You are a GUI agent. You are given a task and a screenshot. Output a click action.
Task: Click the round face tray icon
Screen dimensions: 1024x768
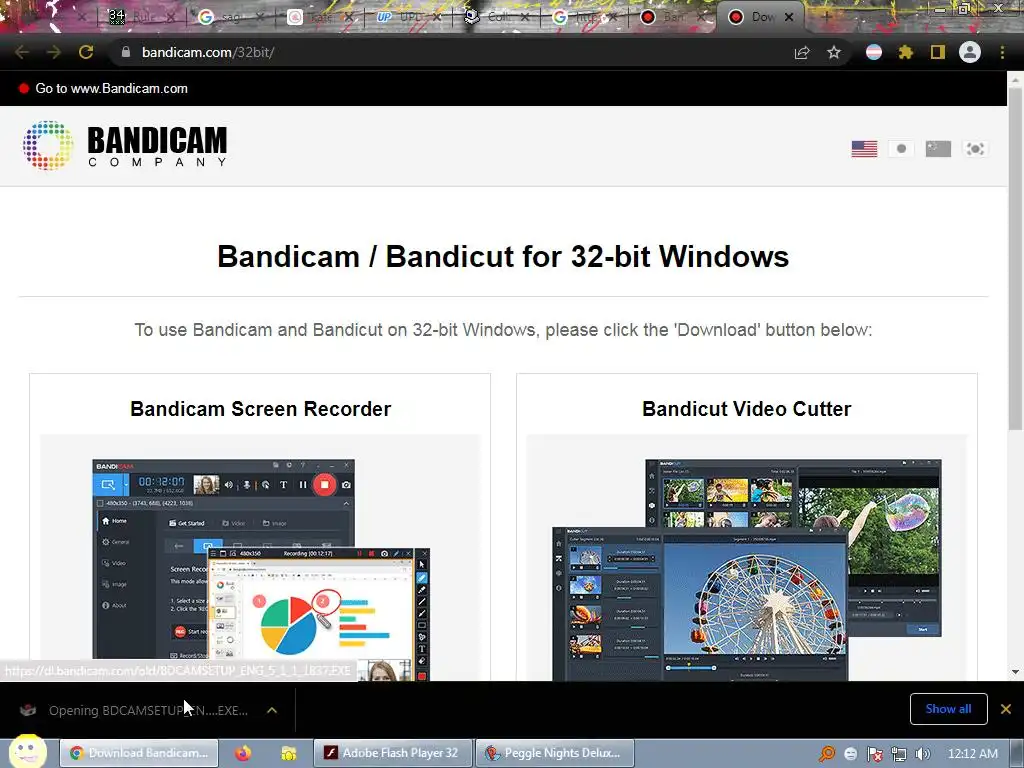pos(850,754)
